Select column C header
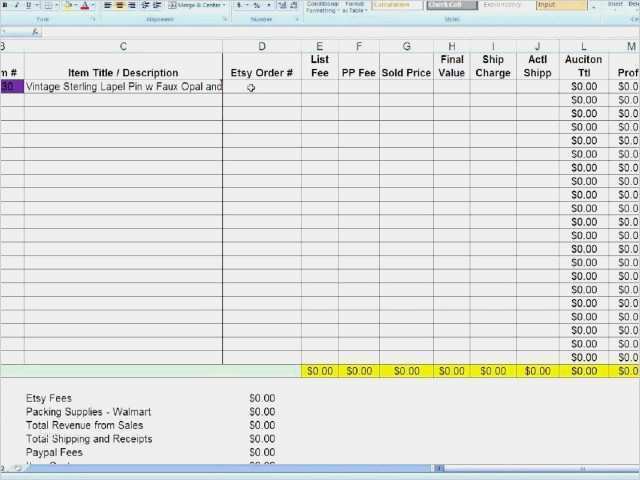Viewport: 640px width, 480px height. 123,46
